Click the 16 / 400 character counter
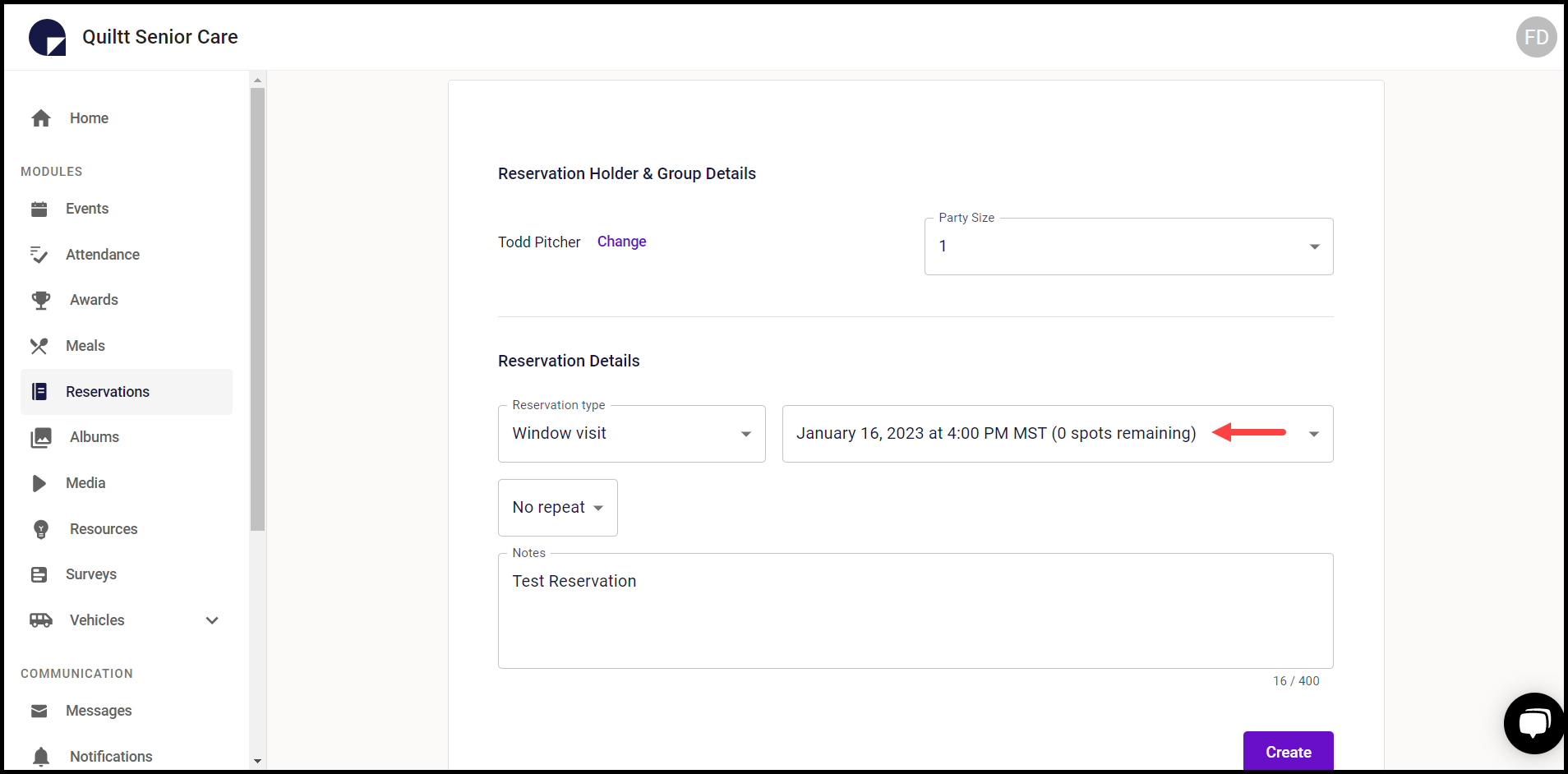This screenshot has height=774, width=1568. click(1296, 681)
